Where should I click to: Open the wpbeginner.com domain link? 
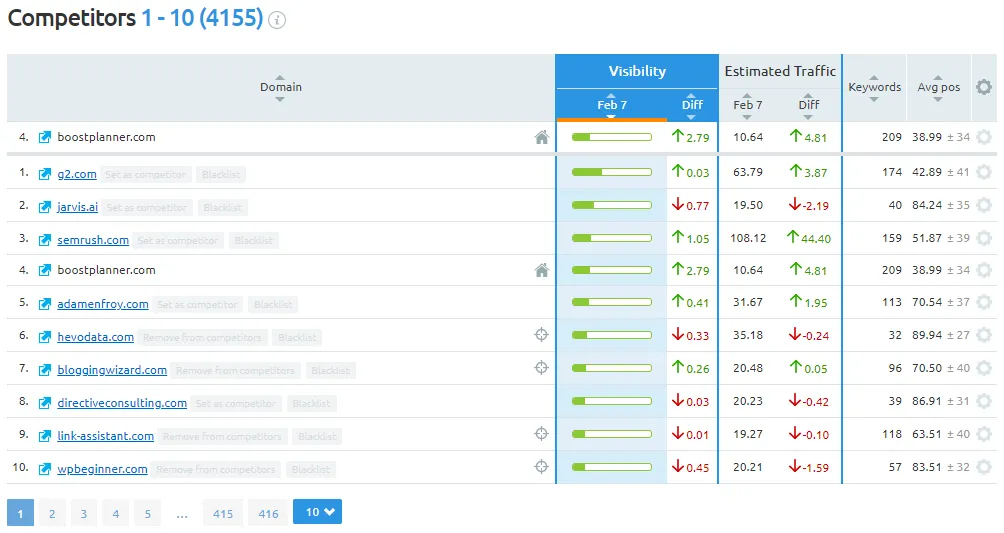tap(102, 469)
